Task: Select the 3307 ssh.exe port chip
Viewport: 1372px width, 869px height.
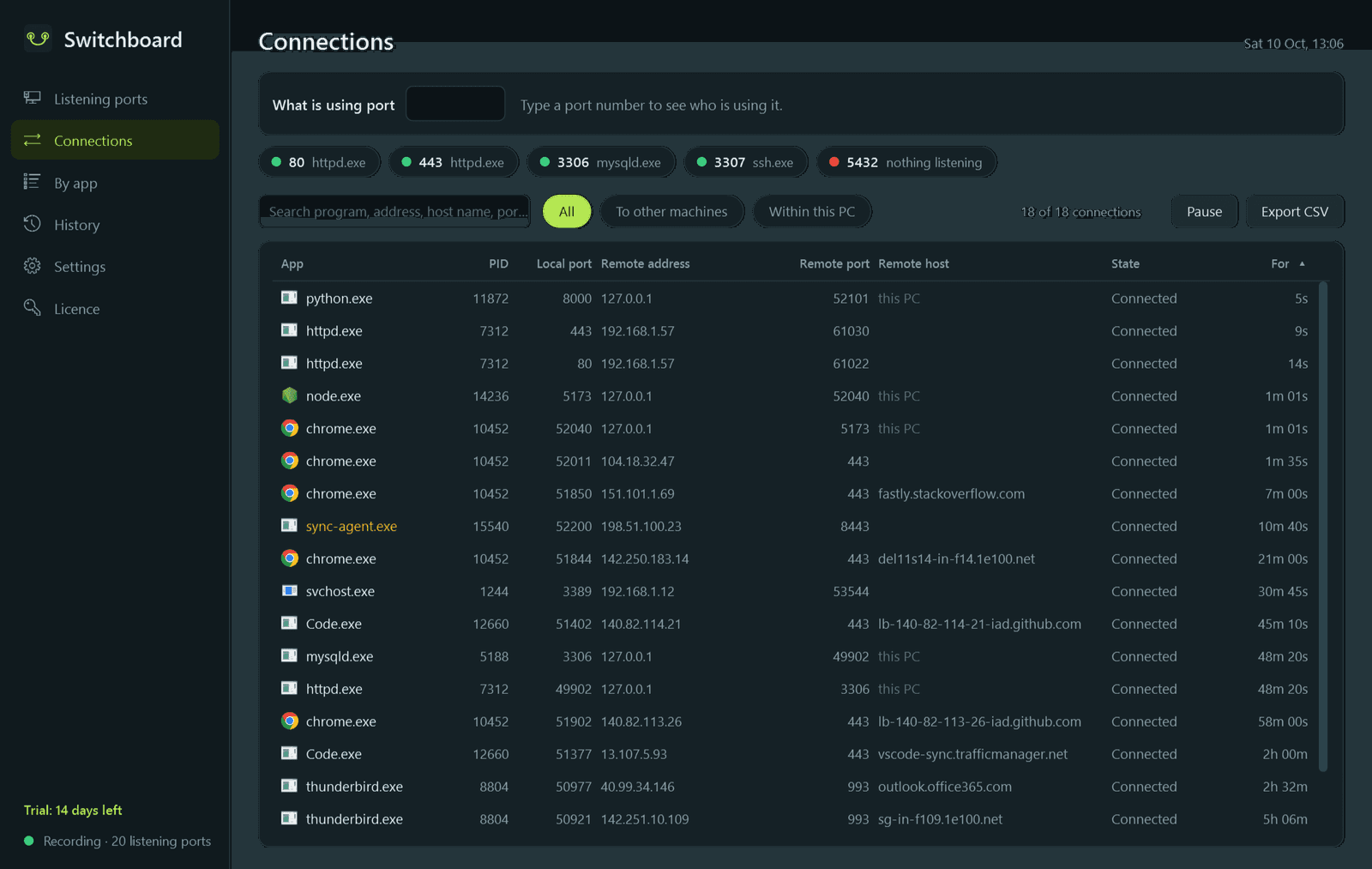Action: click(x=746, y=162)
